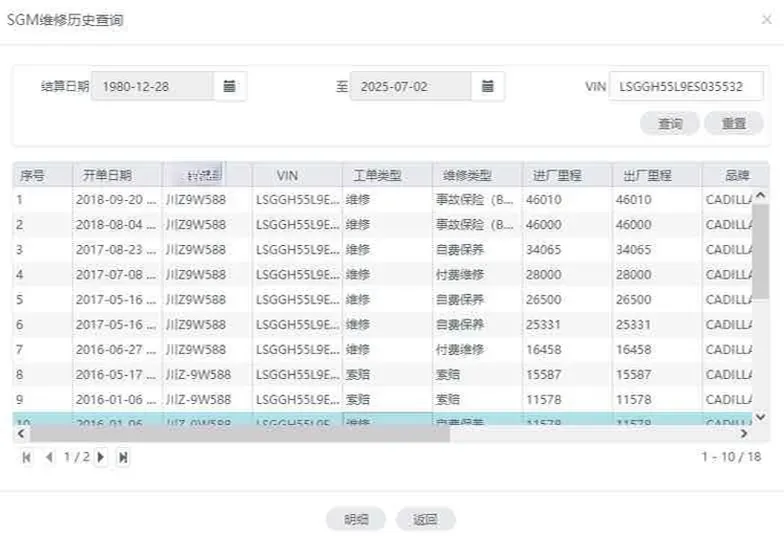Click the end date field 2025-07-02
The width and height of the screenshot is (784, 536).
click(x=410, y=86)
